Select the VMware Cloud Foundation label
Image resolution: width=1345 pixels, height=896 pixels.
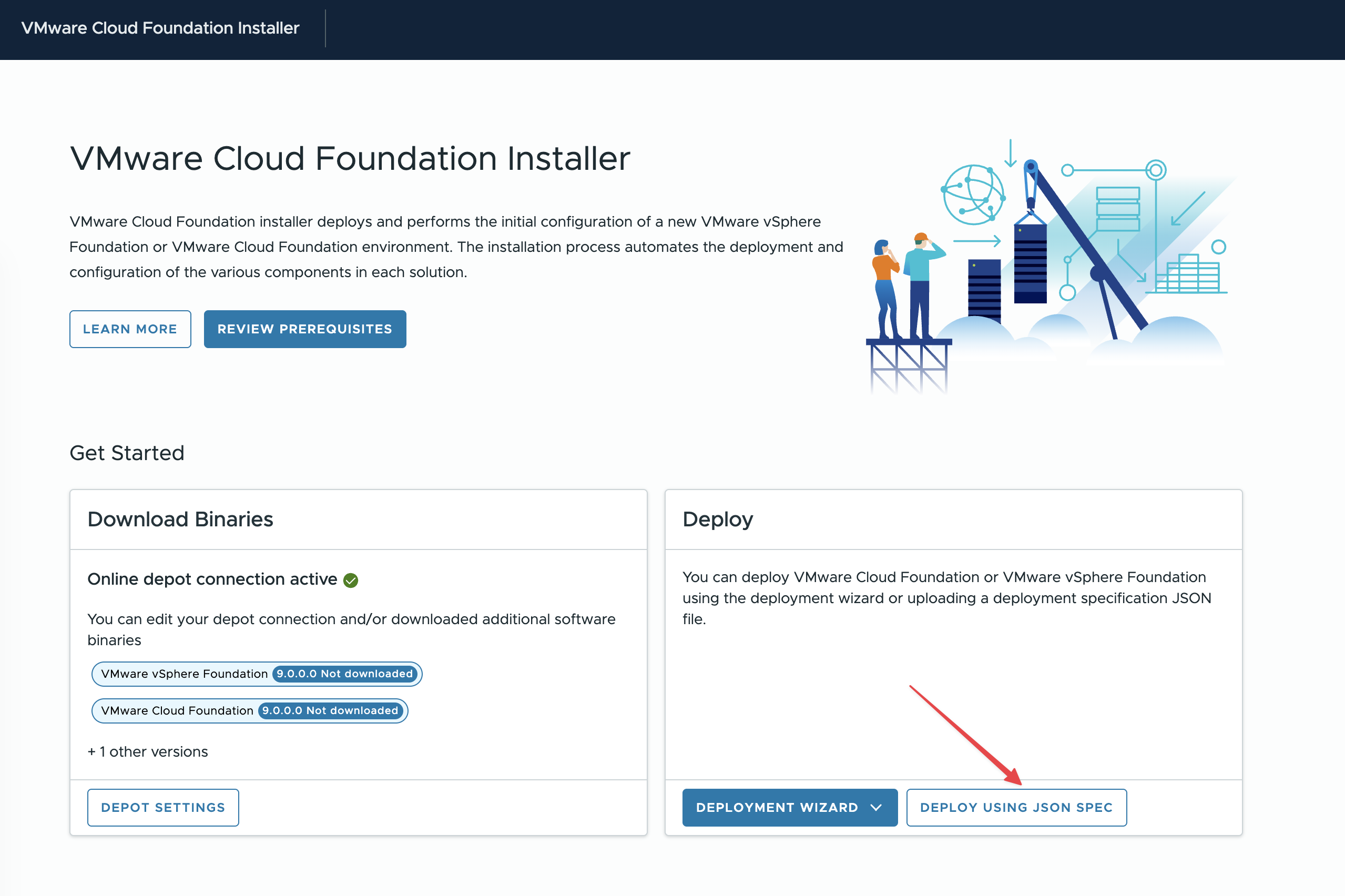click(x=177, y=710)
